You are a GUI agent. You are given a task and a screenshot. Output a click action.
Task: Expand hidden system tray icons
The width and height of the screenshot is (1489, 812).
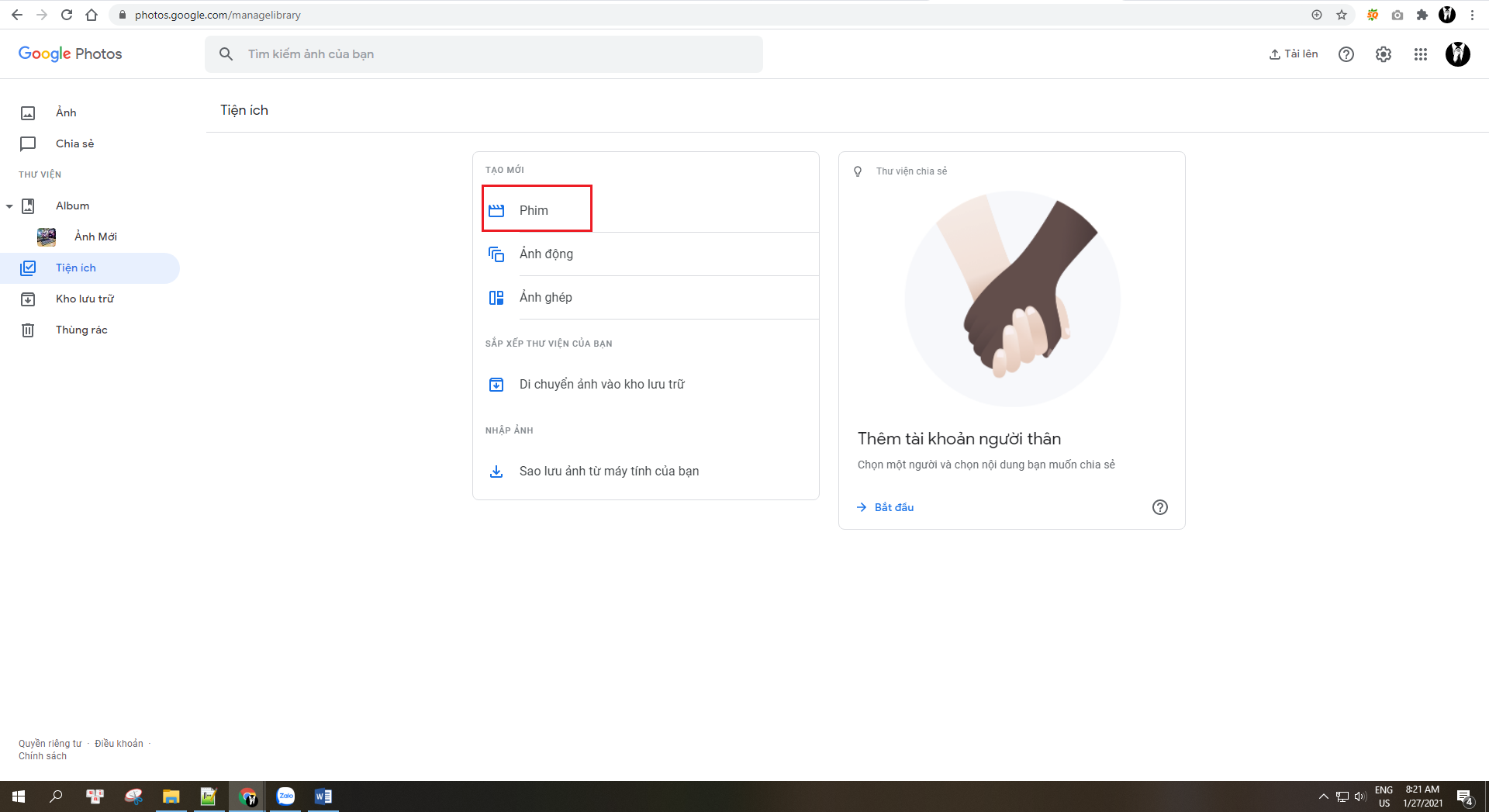click(x=1324, y=796)
